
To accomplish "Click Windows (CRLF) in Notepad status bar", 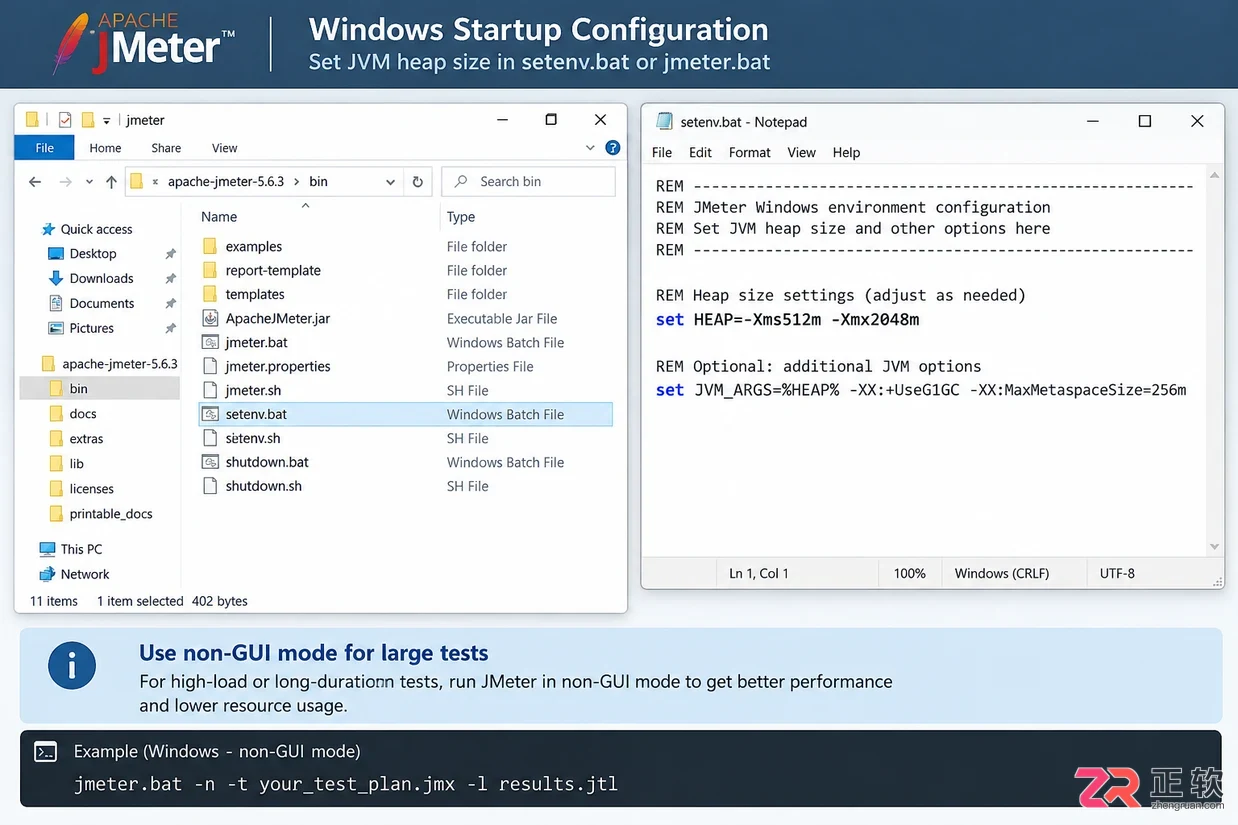I will pos(1002,574).
